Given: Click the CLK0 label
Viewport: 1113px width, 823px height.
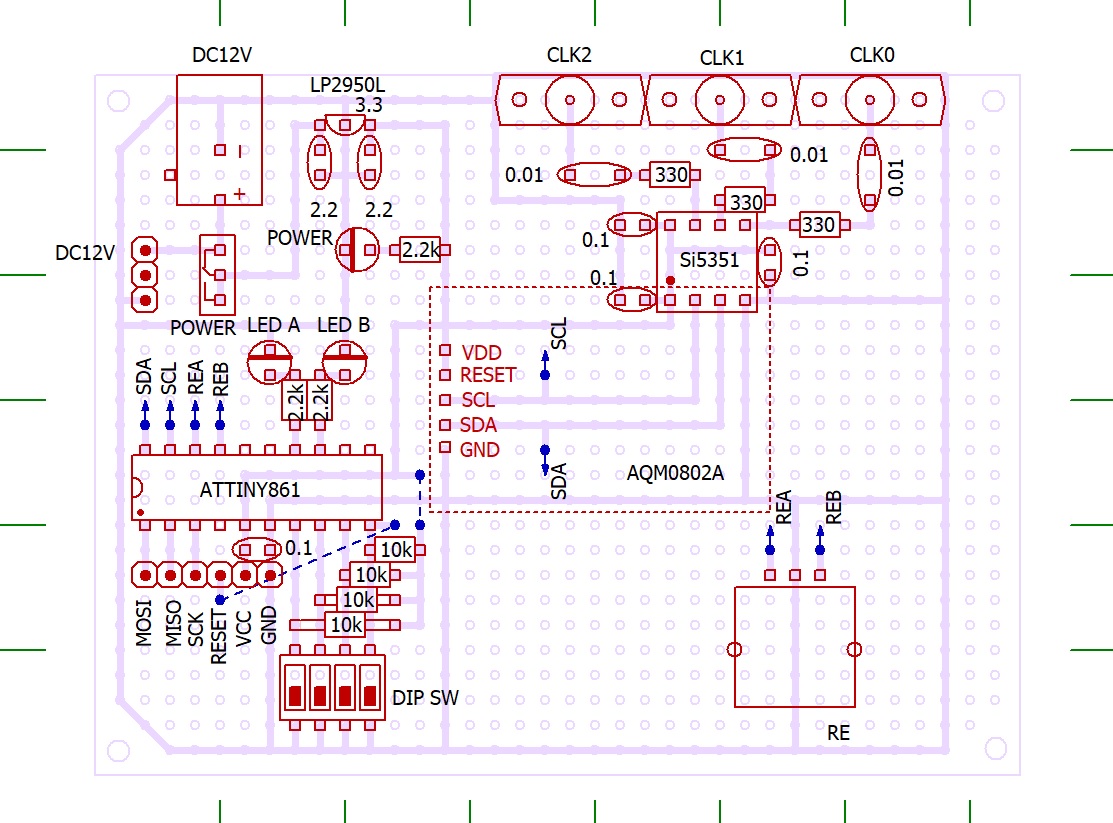Looking at the screenshot, I should pos(872,55).
